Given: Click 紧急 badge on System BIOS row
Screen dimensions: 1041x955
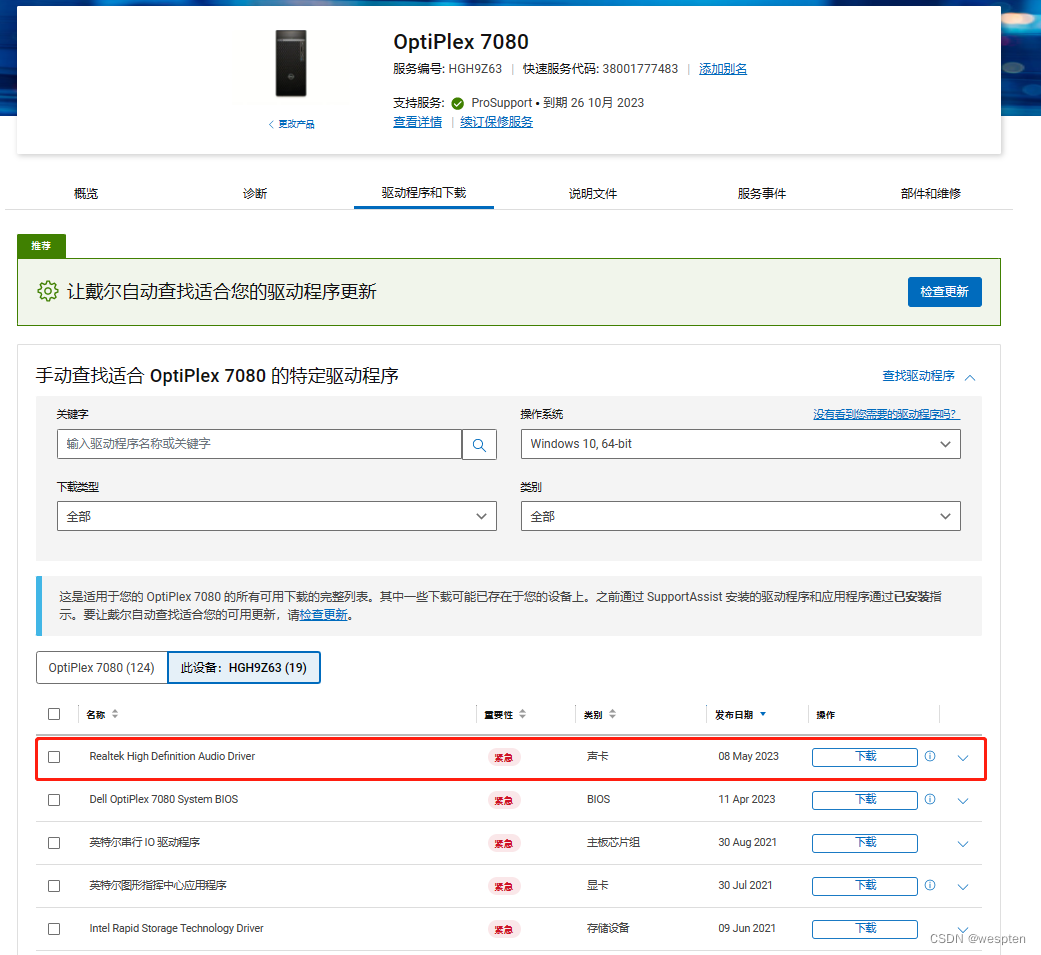Looking at the screenshot, I should coord(504,800).
